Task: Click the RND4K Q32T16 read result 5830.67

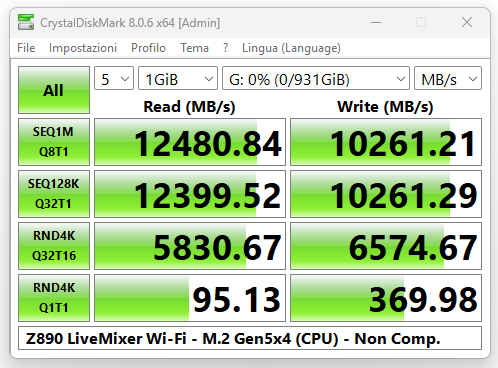Action: (x=190, y=246)
